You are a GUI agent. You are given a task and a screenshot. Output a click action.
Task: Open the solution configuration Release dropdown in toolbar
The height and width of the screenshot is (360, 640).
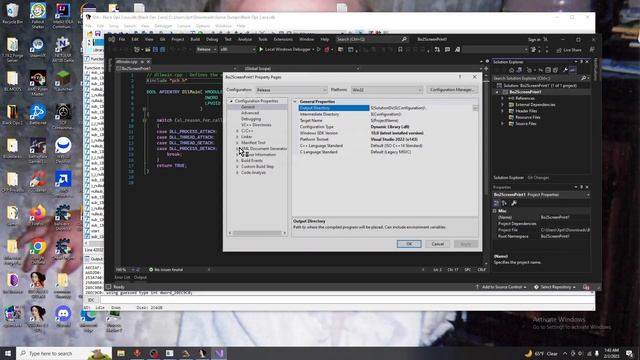(206, 49)
